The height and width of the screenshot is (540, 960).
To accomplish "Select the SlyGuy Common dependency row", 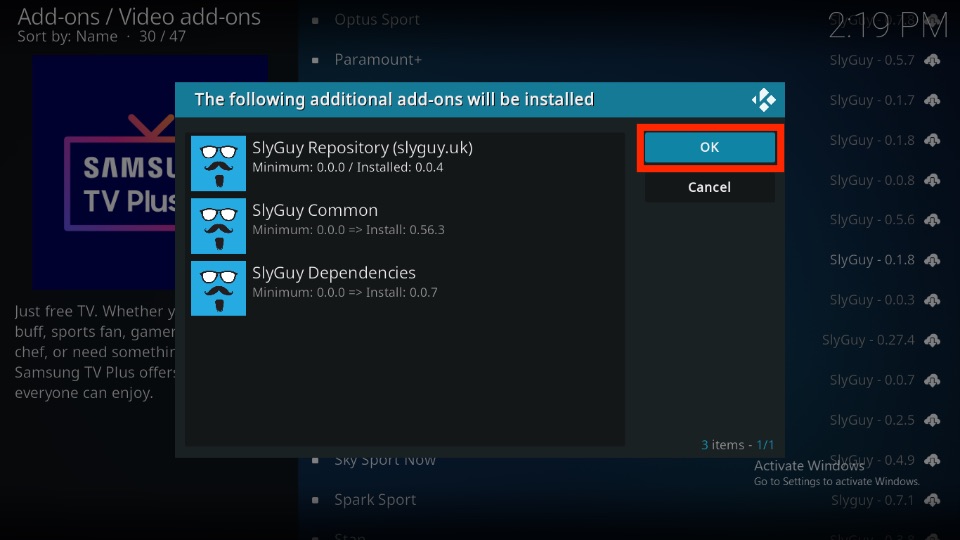I will [x=405, y=226].
